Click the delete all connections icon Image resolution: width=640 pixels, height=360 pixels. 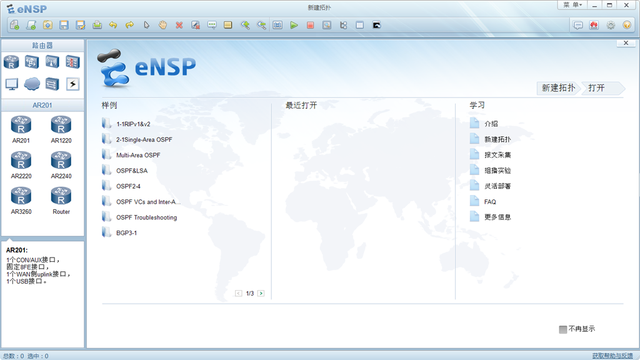pos(196,25)
